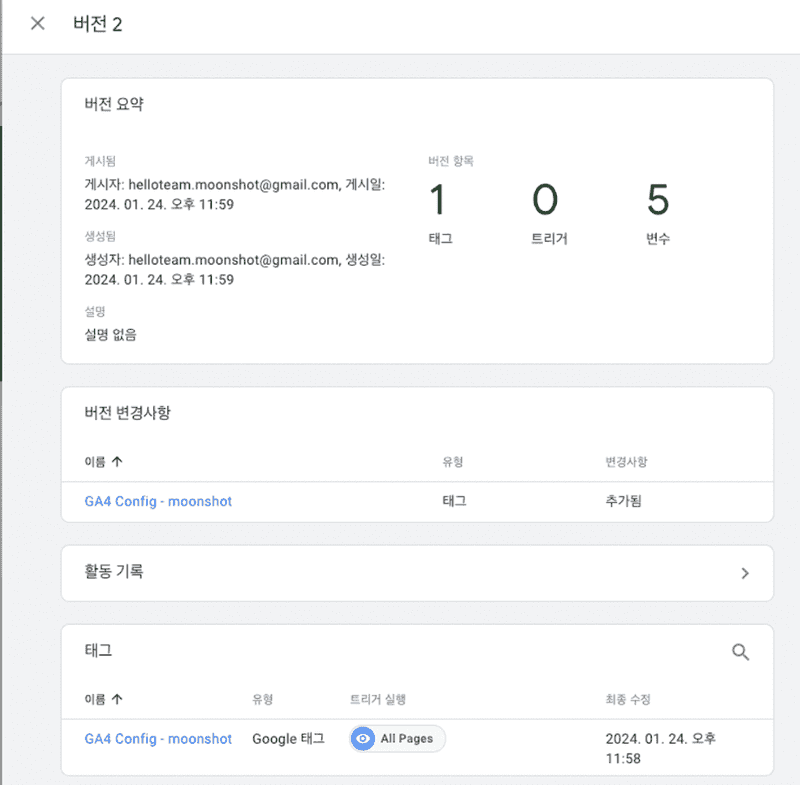This screenshot has width=800, height=785.
Task: Toggle the All Pages trigger chip
Action: 399,738
